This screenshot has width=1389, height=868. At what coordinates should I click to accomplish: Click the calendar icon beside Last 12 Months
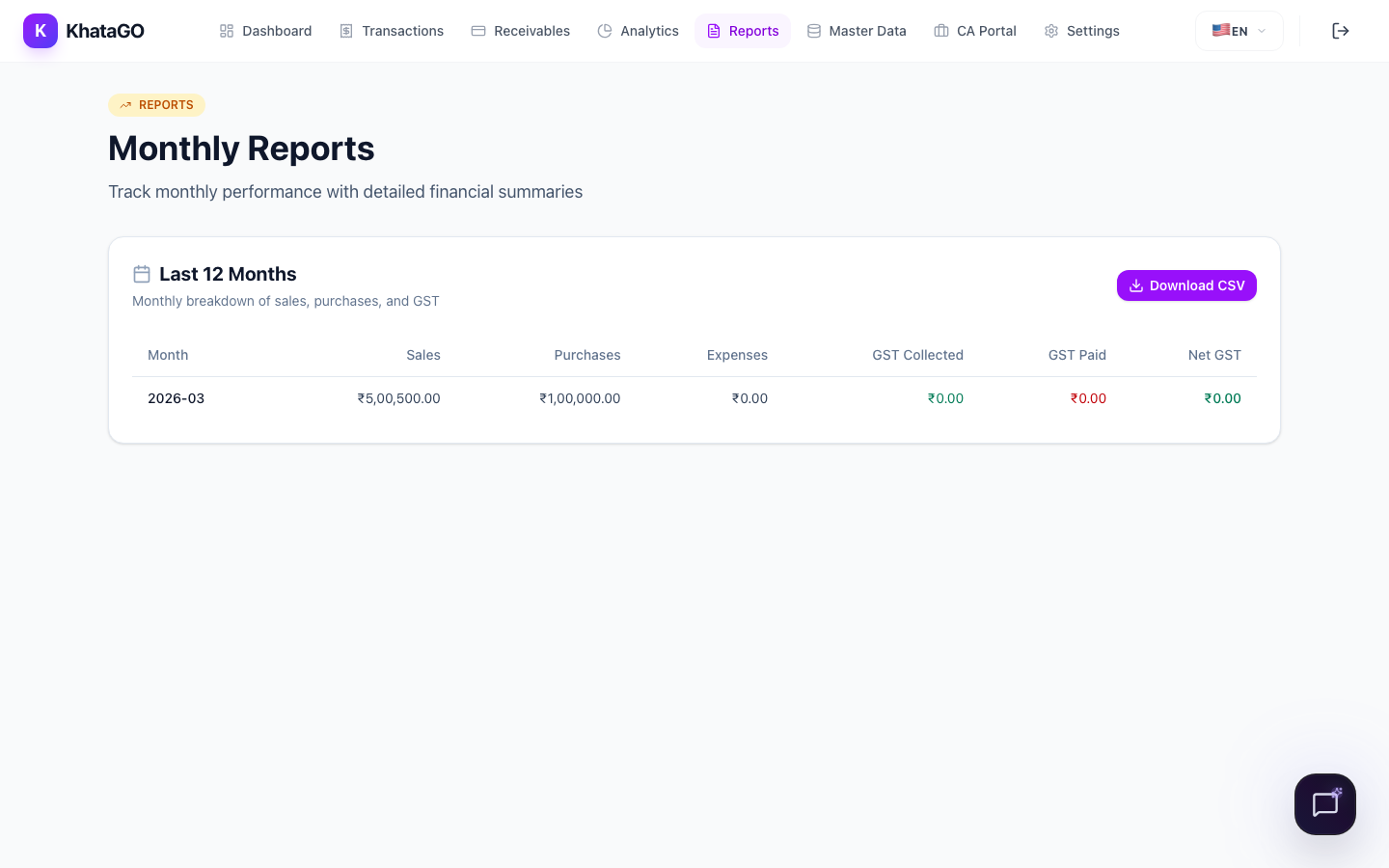tap(142, 274)
